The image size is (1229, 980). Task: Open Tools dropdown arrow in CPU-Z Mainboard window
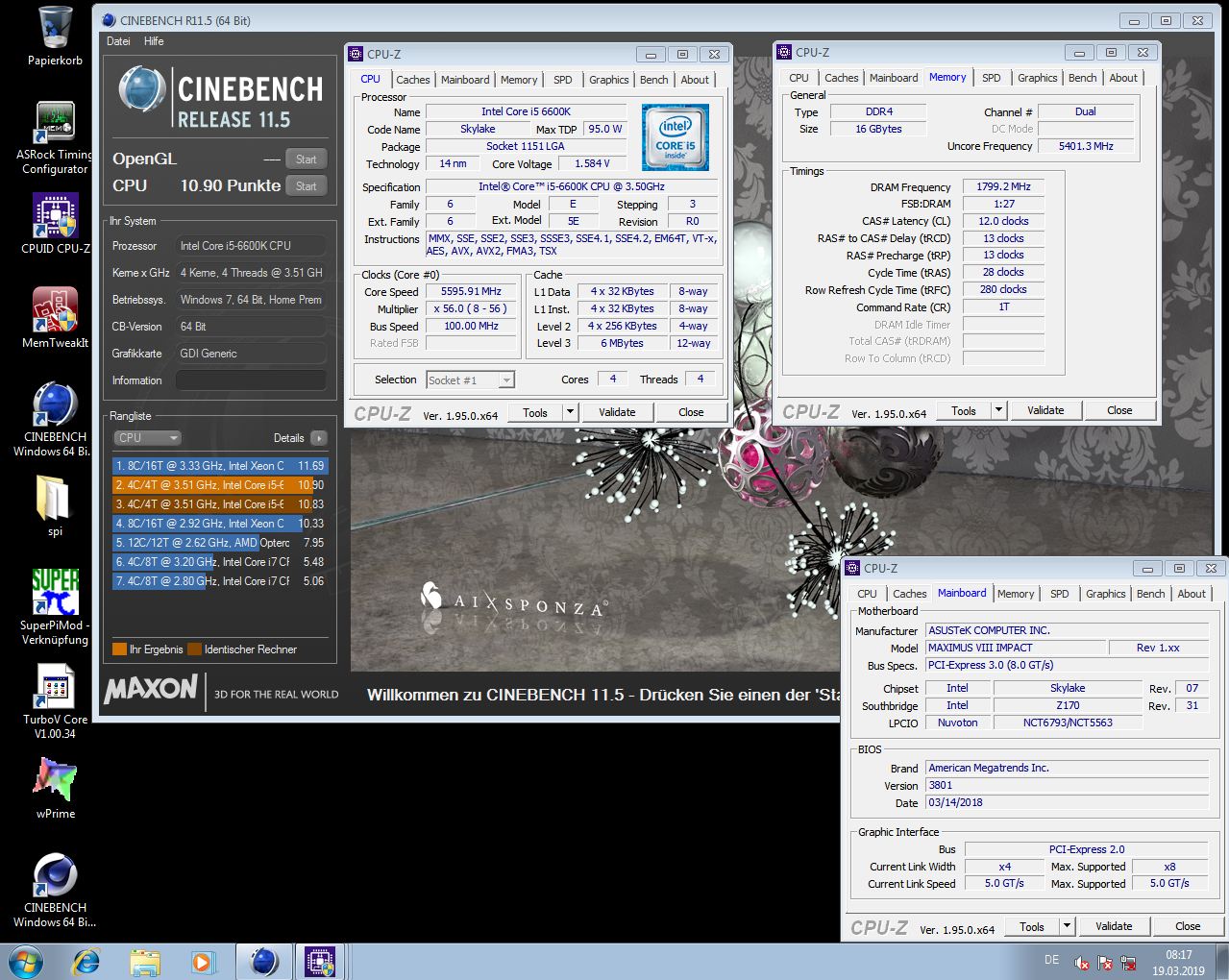click(1067, 926)
